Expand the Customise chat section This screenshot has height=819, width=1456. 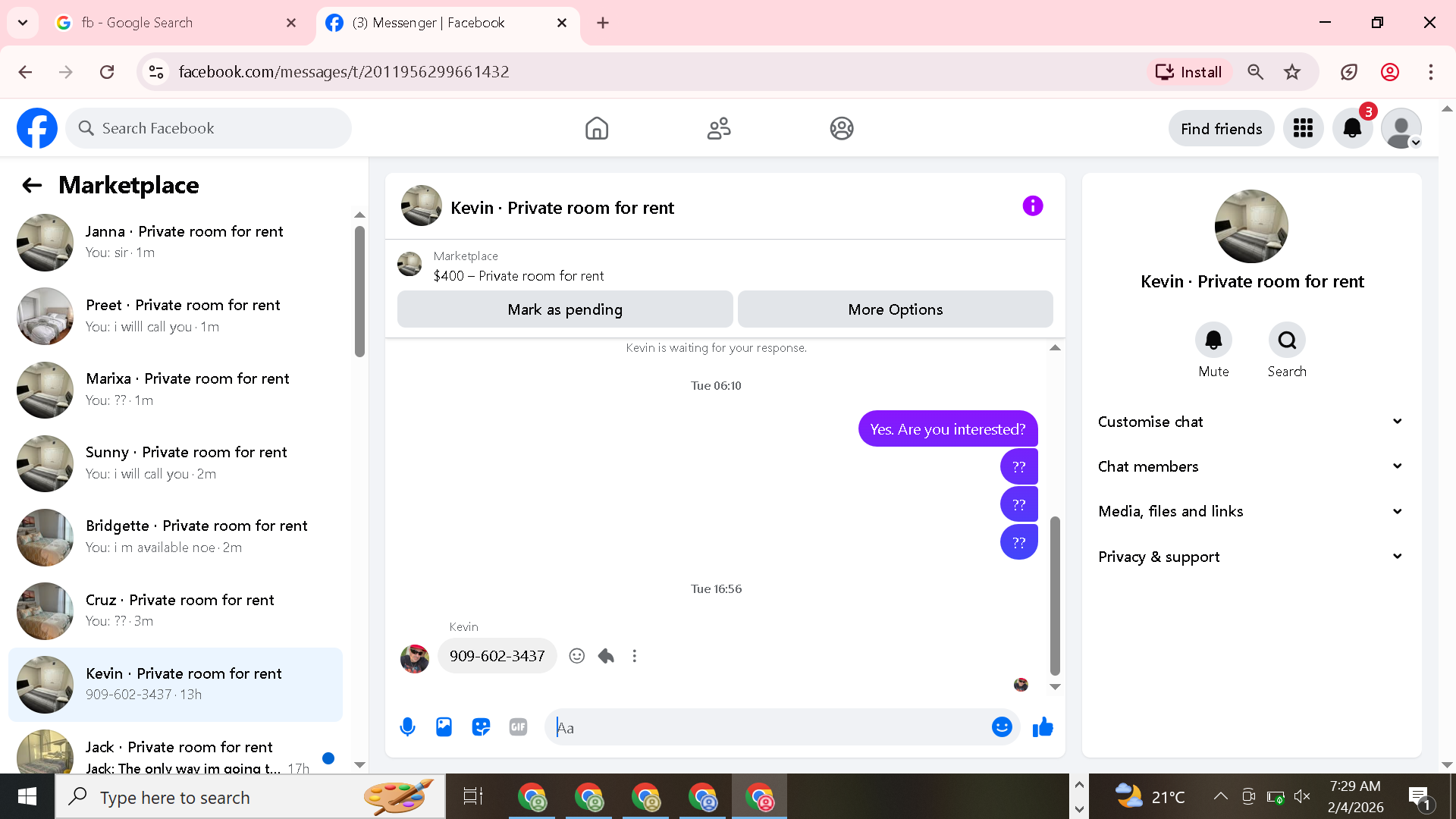(x=1250, y=422)
